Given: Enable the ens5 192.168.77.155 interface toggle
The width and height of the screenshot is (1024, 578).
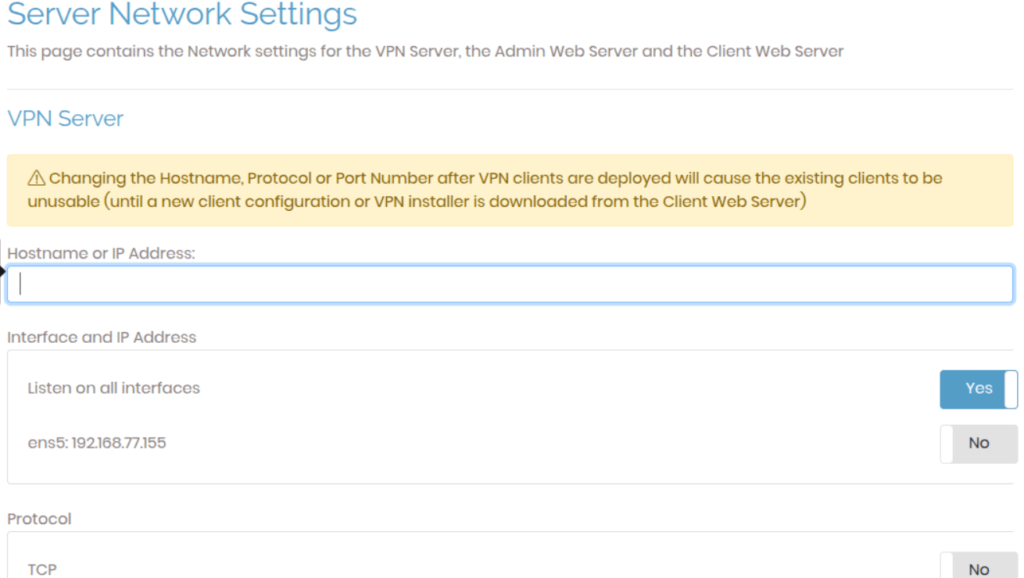Looking at the screenshot, I should 978,443.
